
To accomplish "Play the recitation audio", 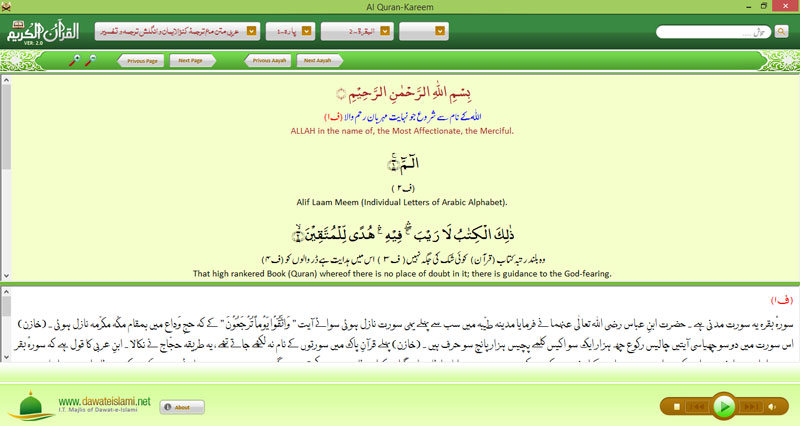I will pyautogui.click(x=723, y=407).
